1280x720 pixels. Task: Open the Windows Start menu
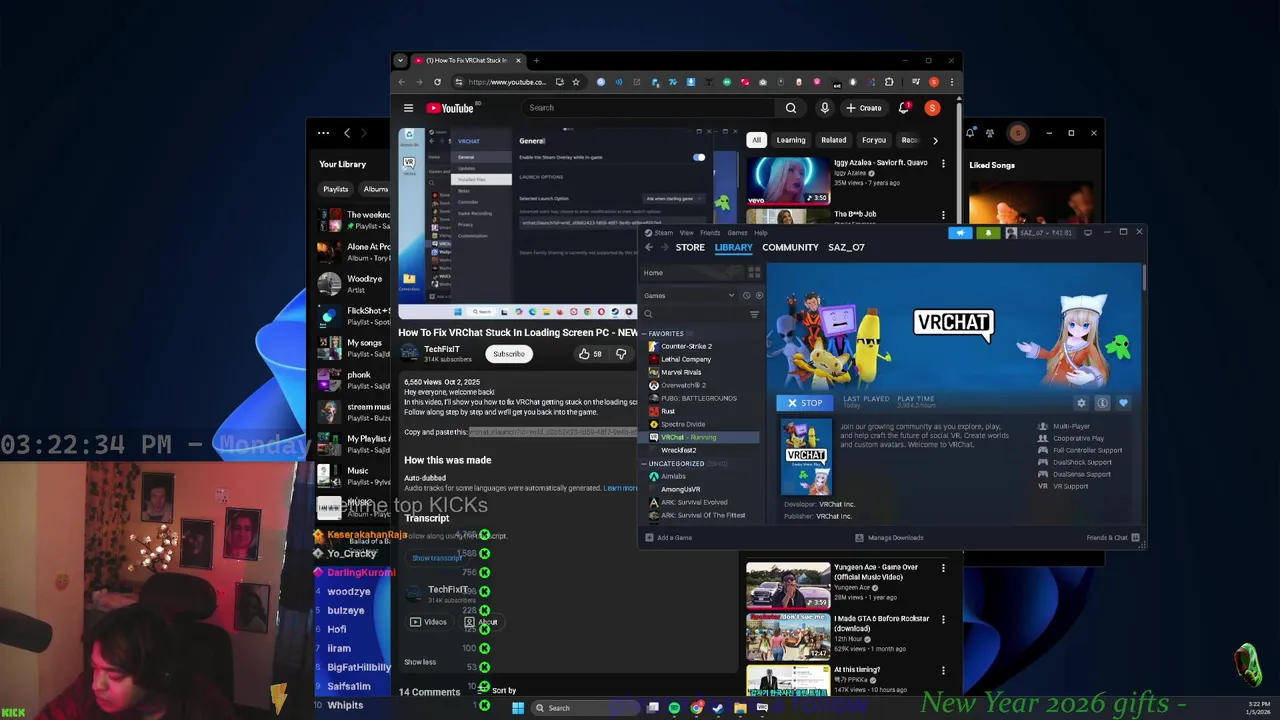[518, 708]
